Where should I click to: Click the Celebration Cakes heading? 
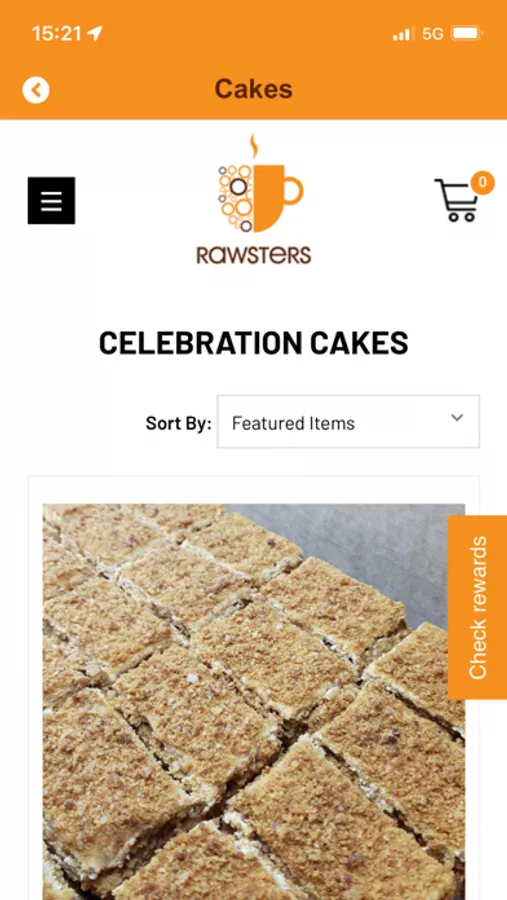click(253, 343)
